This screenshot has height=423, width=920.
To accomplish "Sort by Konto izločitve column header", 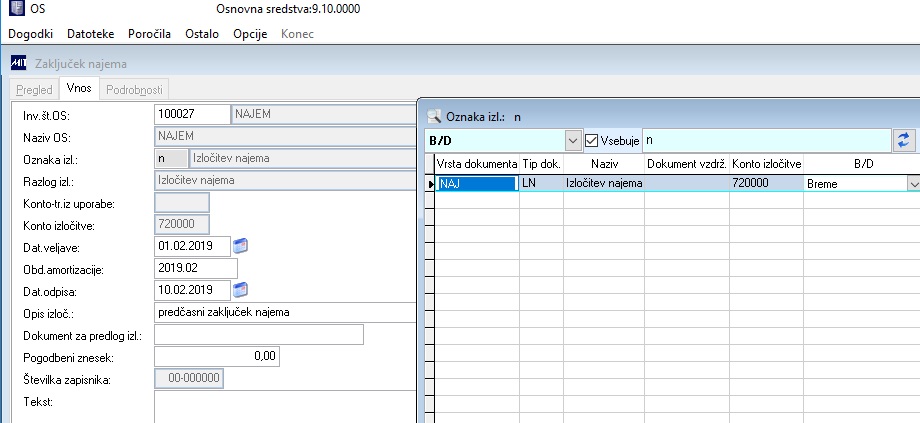I will [767, 164].
